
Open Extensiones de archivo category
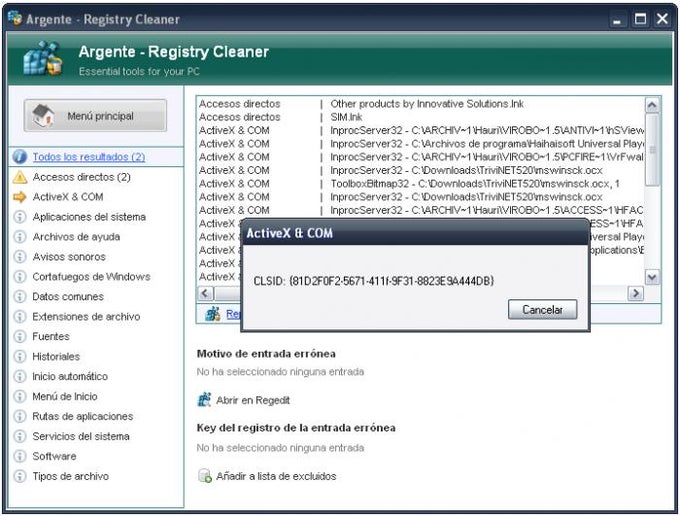coord(86,317)
